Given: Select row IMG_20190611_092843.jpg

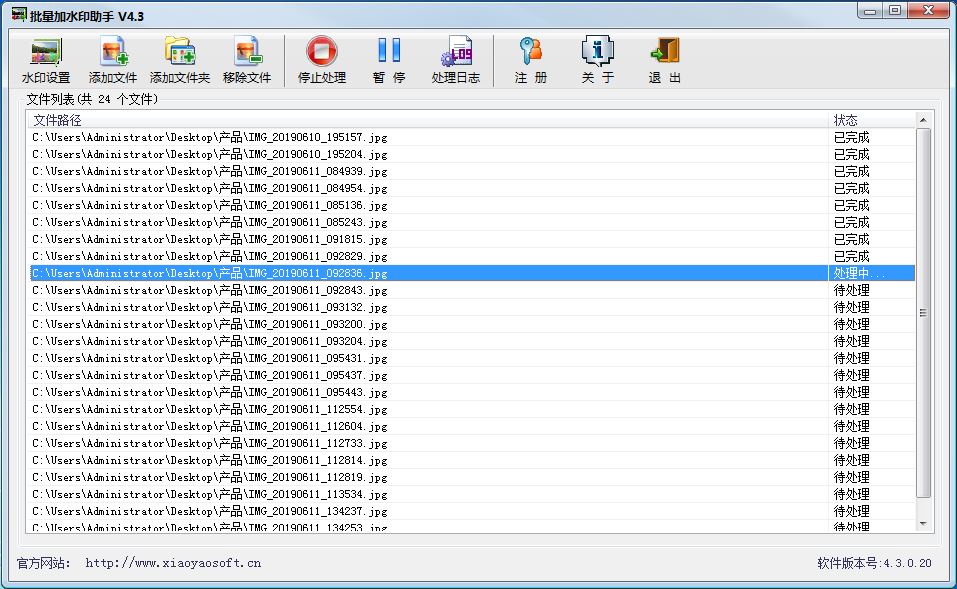Looking at the screenshot, I should pos(472,291).
